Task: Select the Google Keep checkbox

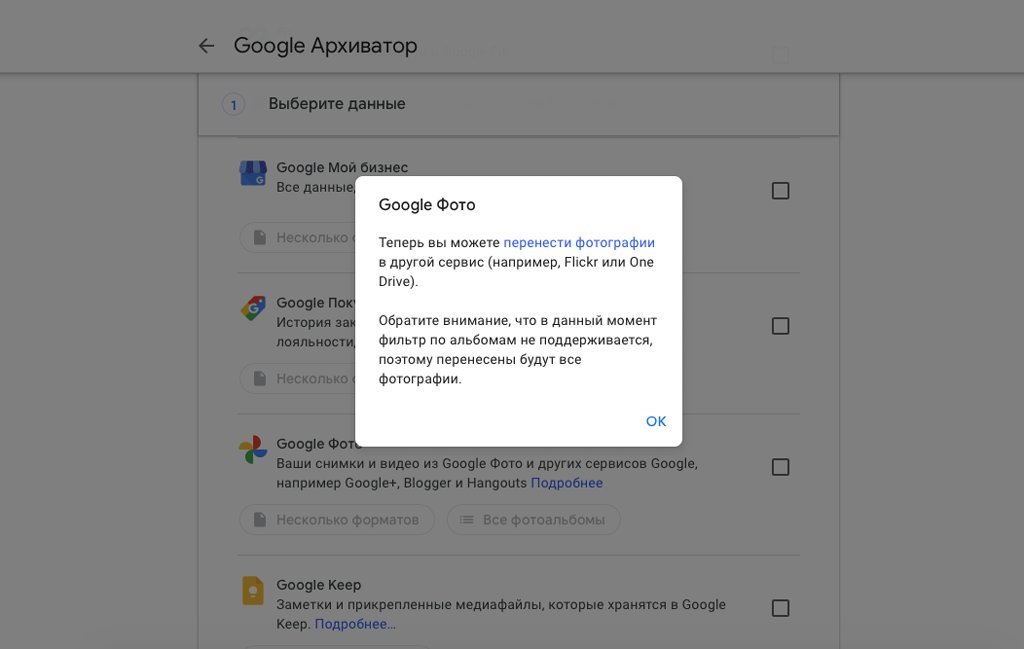Action: [780, 608]
